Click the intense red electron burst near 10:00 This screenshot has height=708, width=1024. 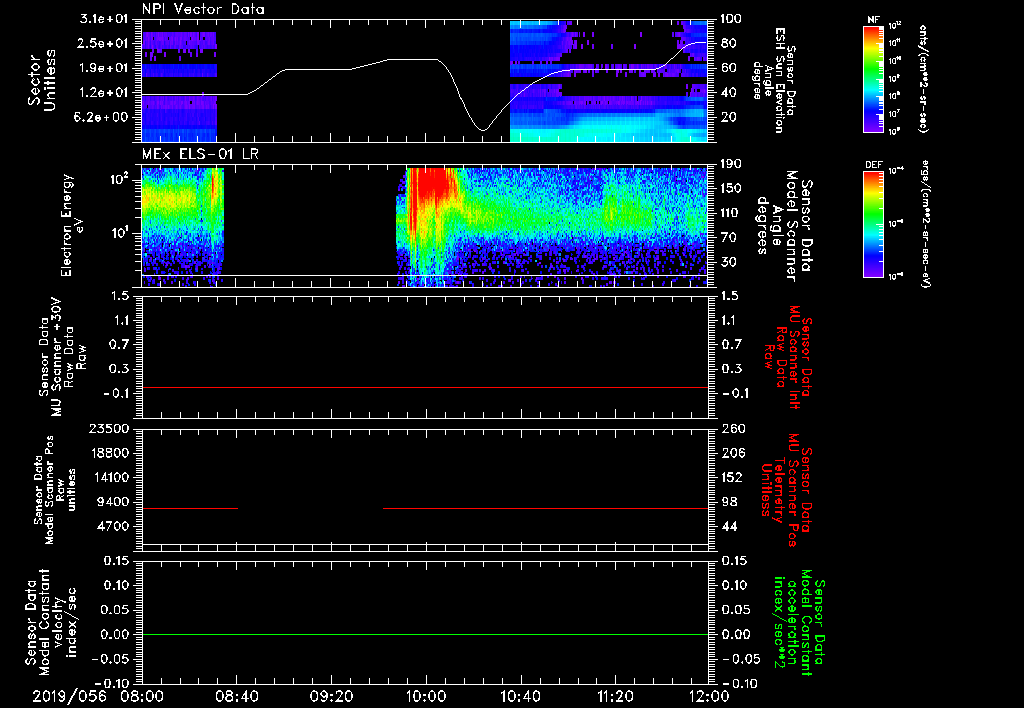432,184
